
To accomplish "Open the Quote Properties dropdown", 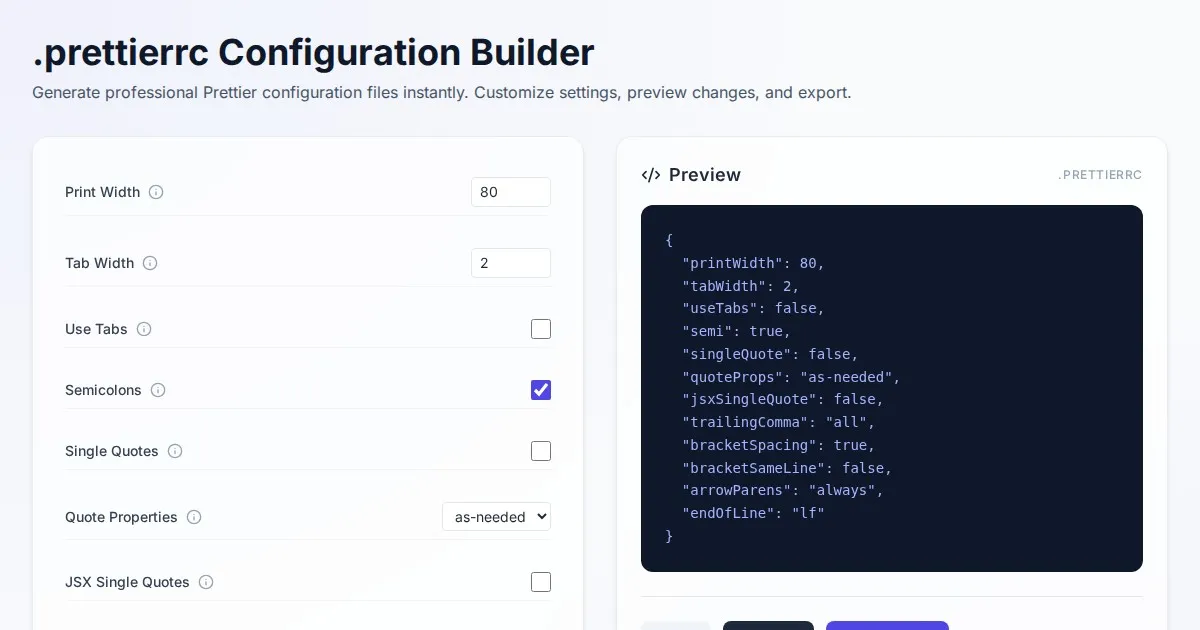I will pyautogui.click(x=496, y=517).
